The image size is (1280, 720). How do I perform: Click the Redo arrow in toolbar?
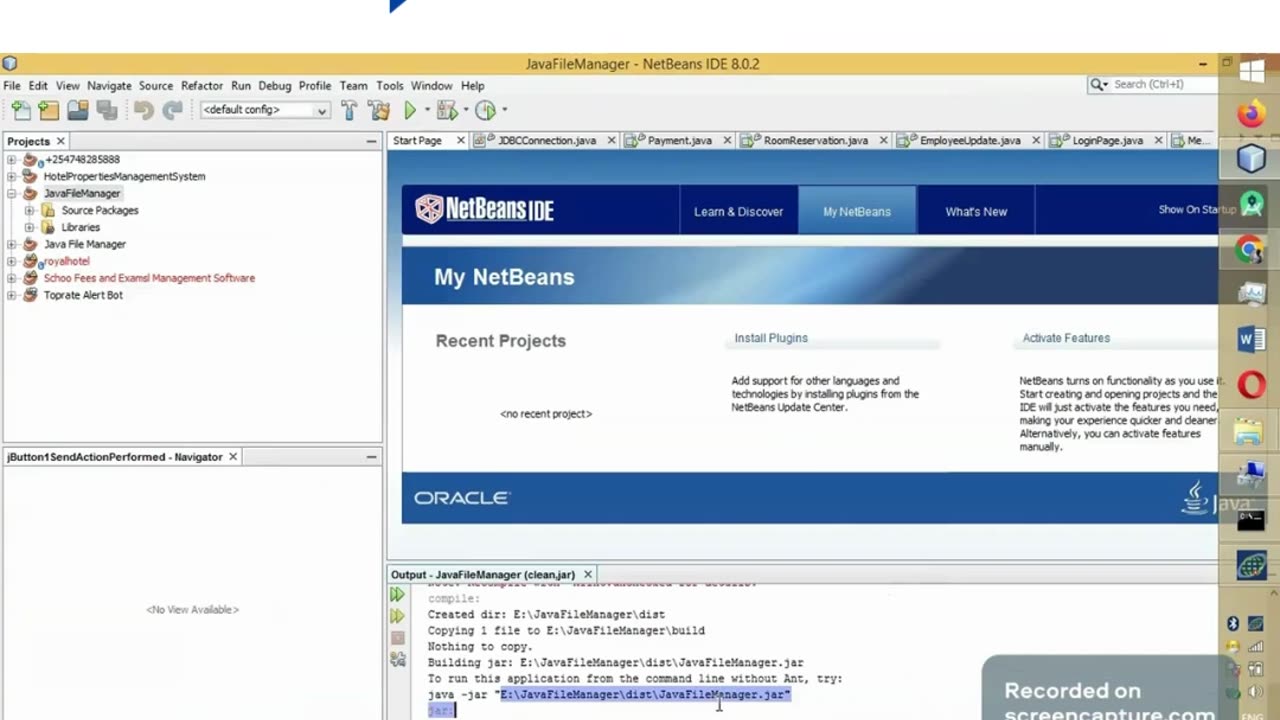click(x=172, y=110)
